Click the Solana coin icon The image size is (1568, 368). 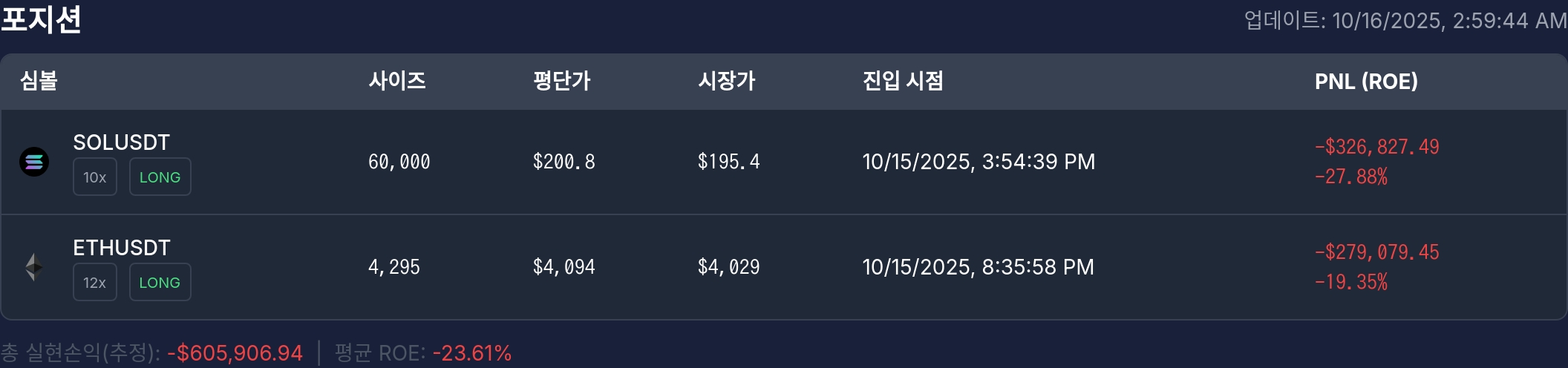point(34,162)
